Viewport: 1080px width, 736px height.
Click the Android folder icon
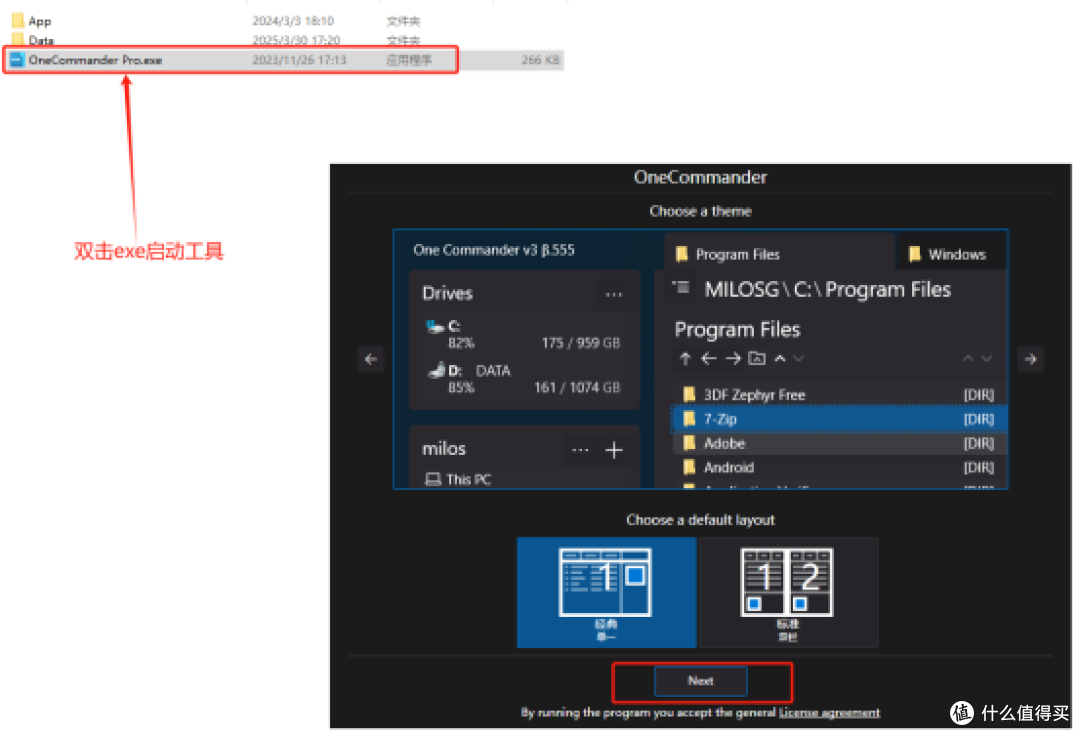pyautogui.click(x=689, y=467)
